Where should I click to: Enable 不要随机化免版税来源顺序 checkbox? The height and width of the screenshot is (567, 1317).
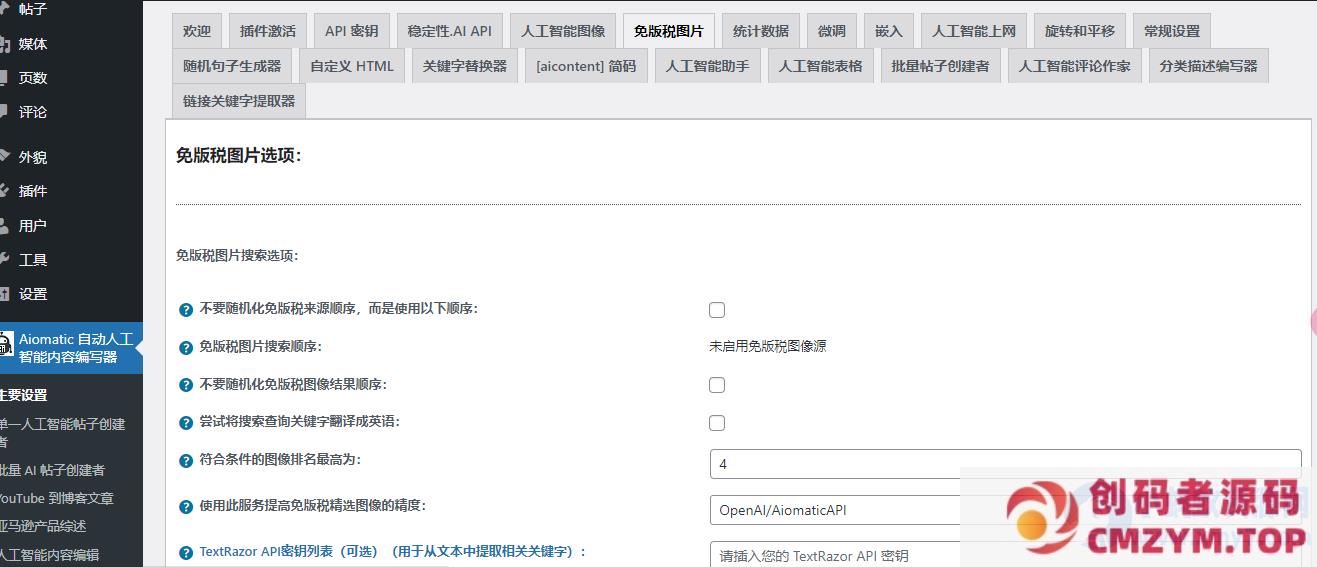tap(717, 310)
